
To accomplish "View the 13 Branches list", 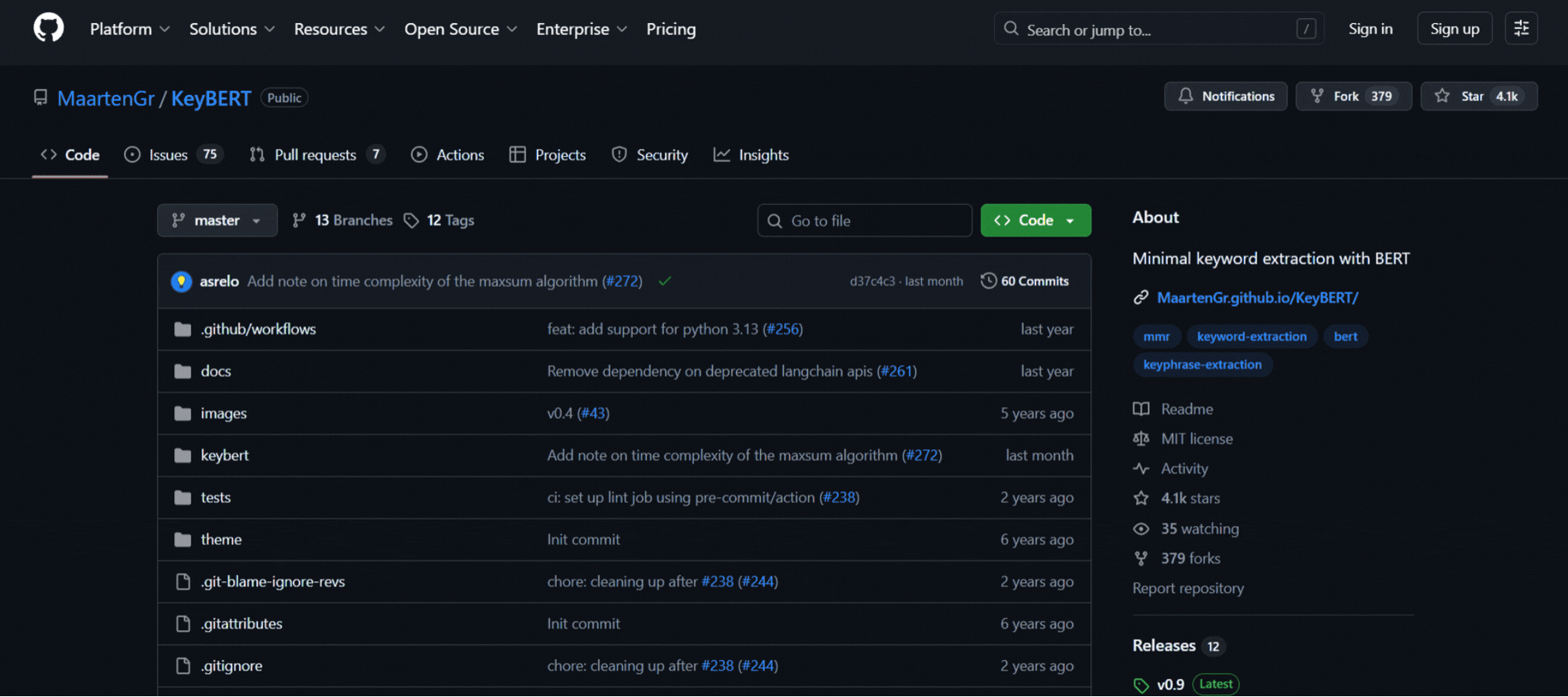I will (343, 220).
